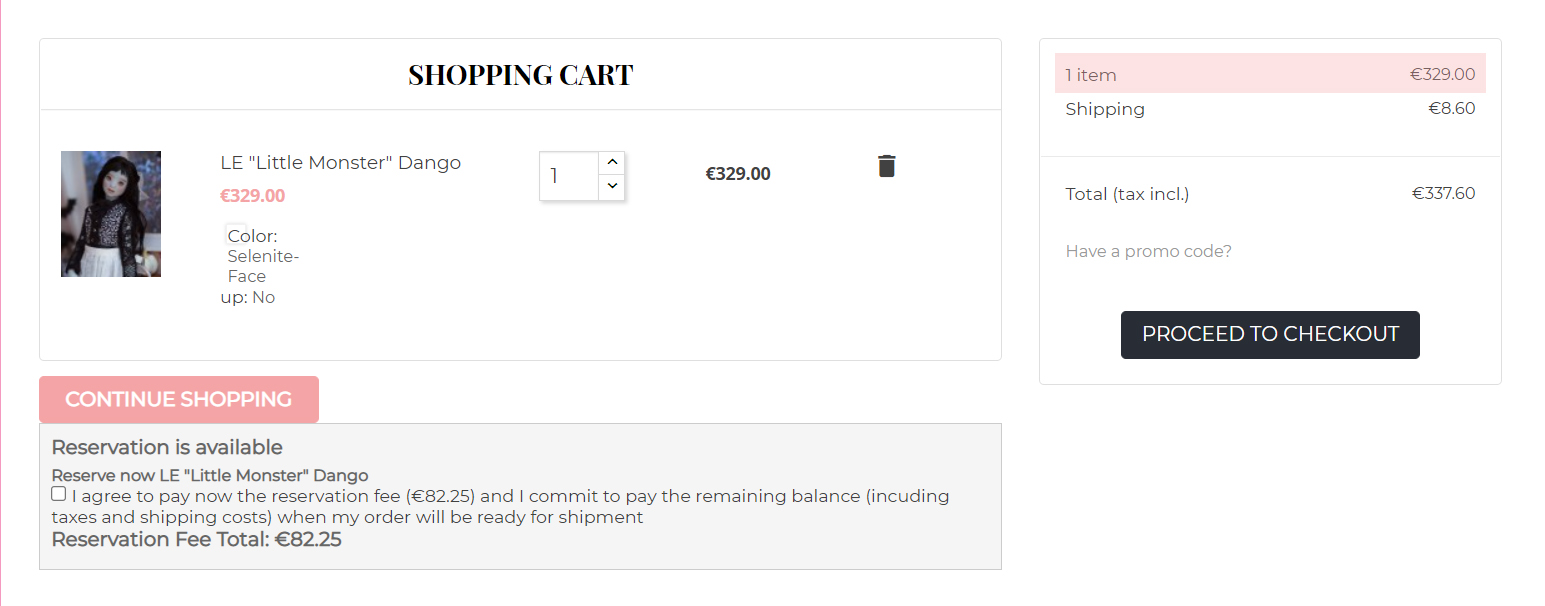Tick the reservation fee agreement checkbox

click(59, 494)
